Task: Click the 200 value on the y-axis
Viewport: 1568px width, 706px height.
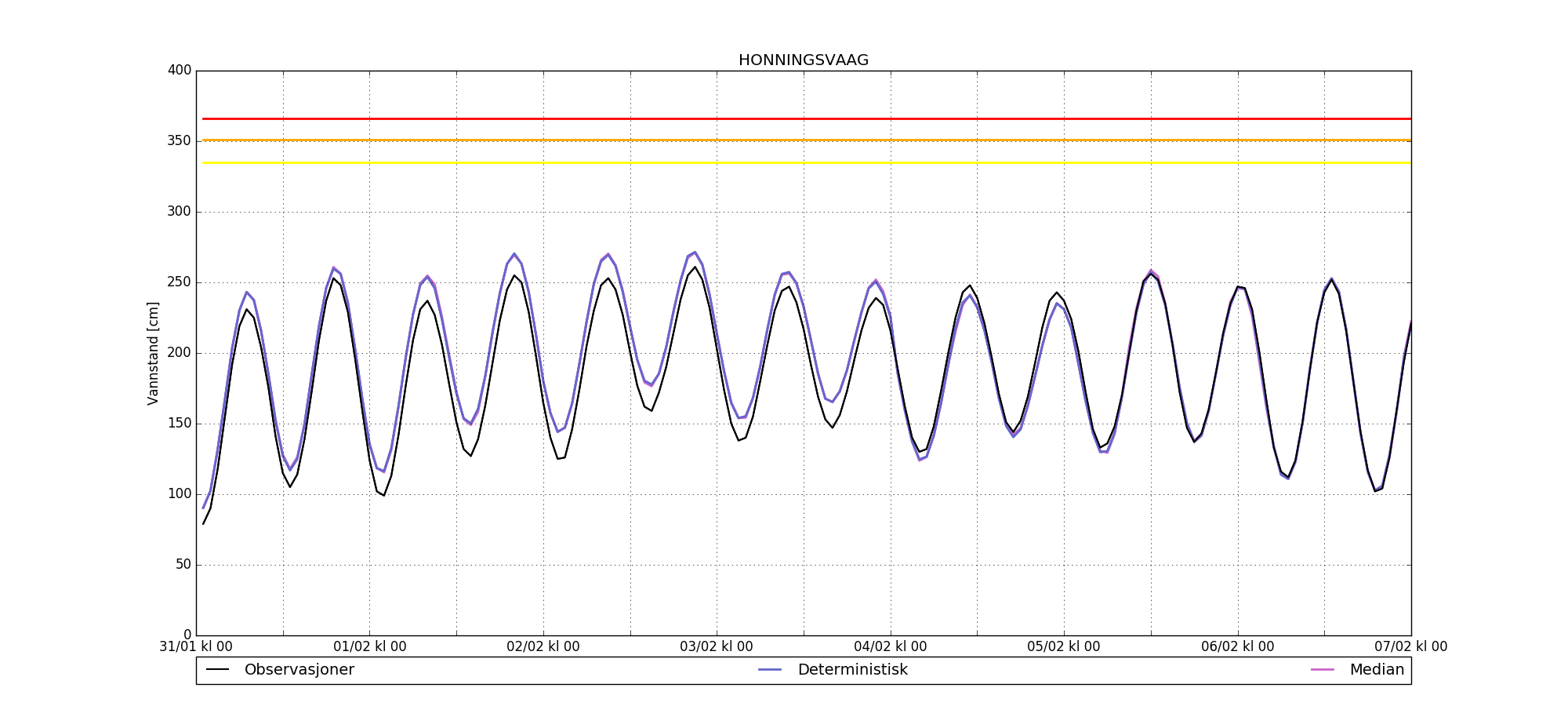Action: [180, 353]
